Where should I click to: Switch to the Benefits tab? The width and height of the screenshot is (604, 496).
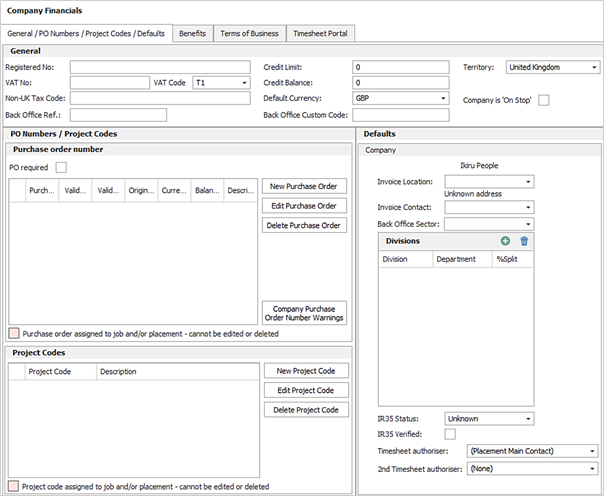point(192,33)
